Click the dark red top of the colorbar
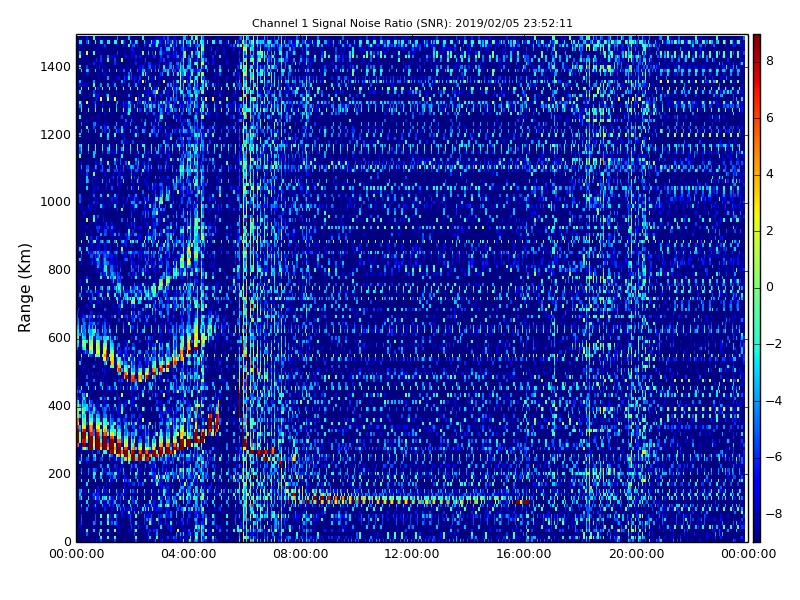This screenshot has height=600, width=800. click(757, 41)
